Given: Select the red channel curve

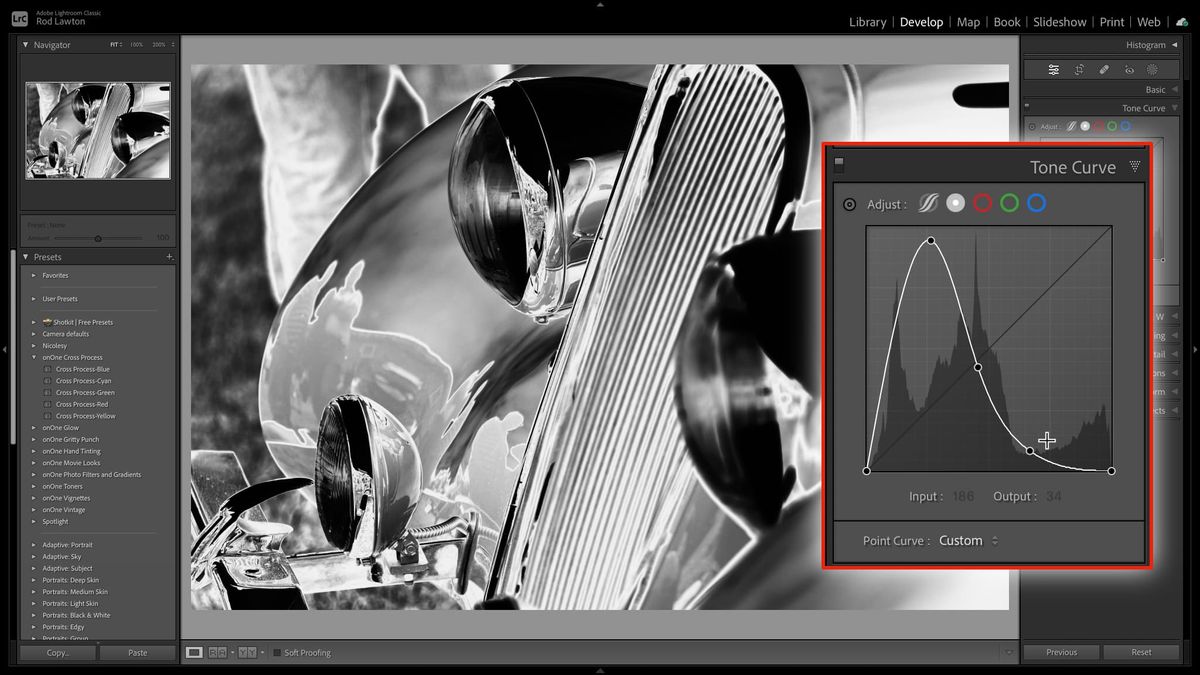Looking at the screenshot, I should 983,202.
